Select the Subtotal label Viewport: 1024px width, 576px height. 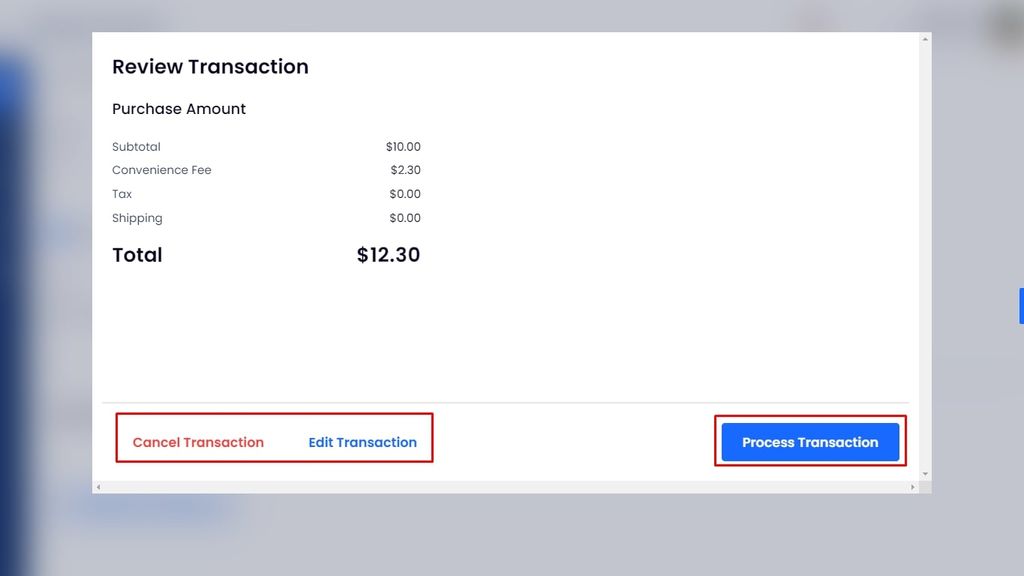[x=136, y=147]
